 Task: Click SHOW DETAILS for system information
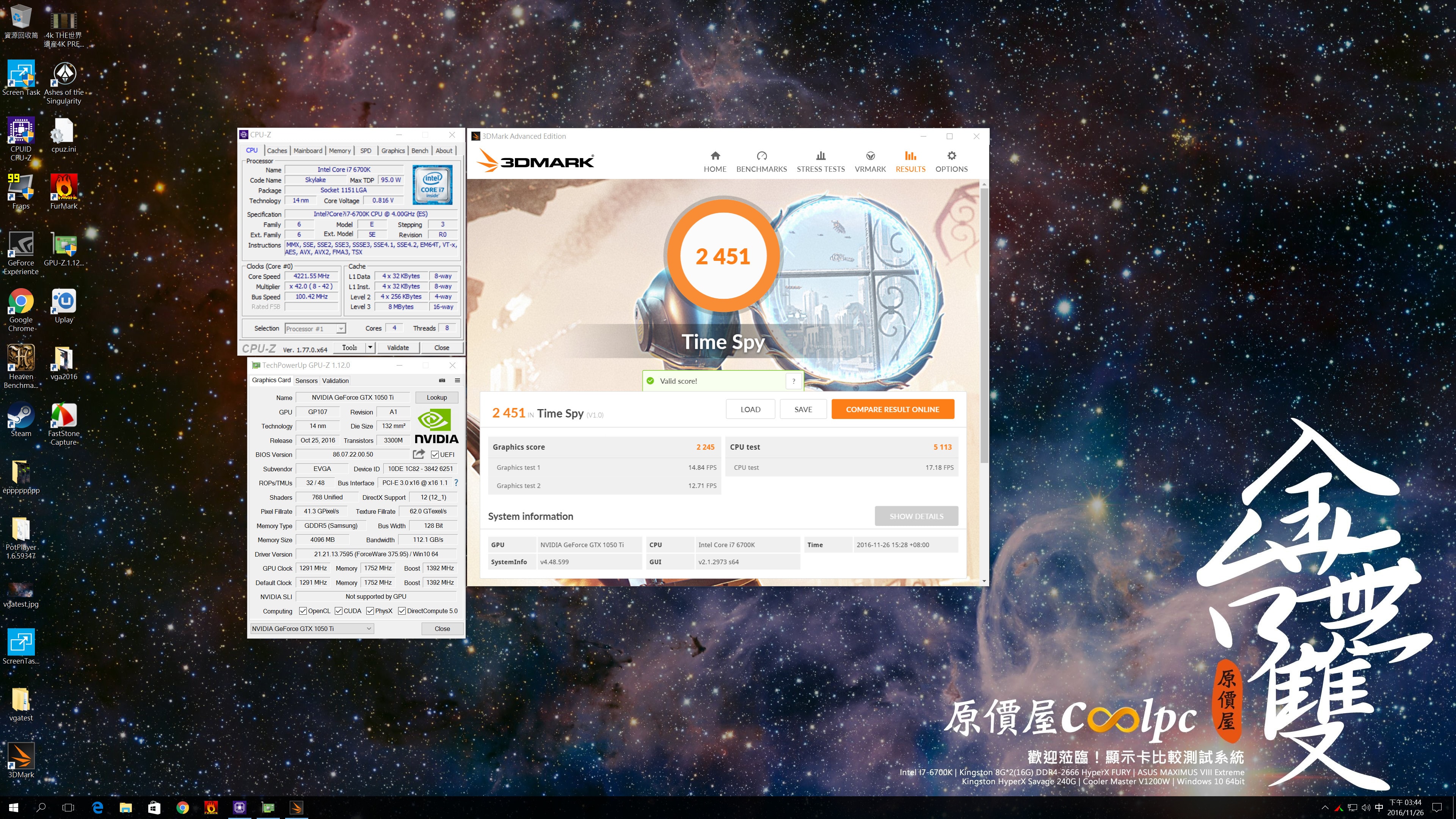916,516
